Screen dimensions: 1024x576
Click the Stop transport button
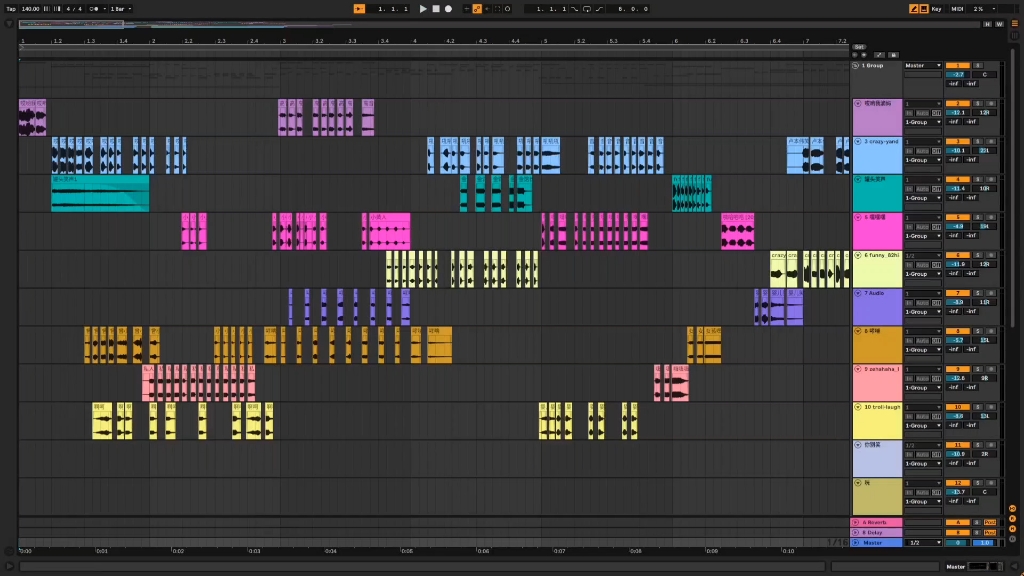436,9
